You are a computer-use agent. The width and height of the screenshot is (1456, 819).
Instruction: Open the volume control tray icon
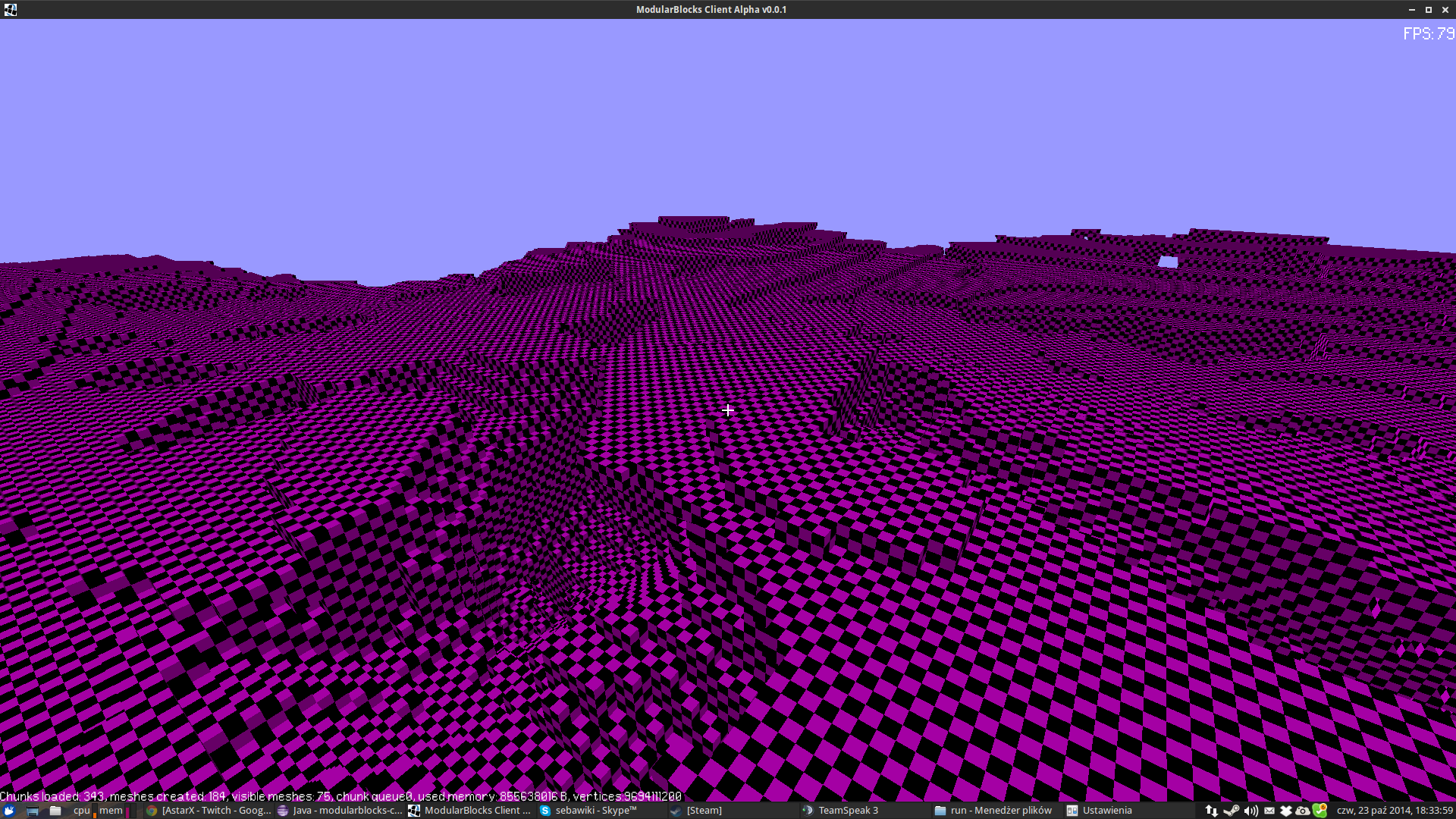coord(1250,811)
